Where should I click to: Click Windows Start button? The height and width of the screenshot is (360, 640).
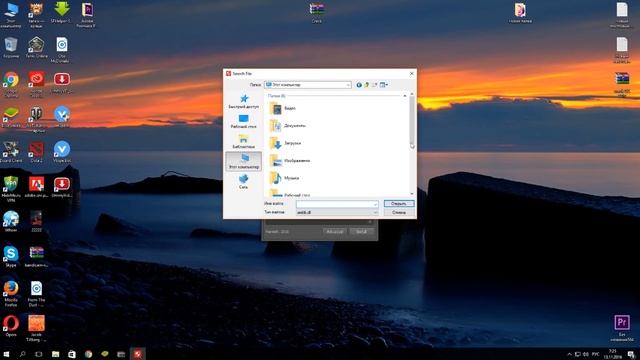coord(6,354)
